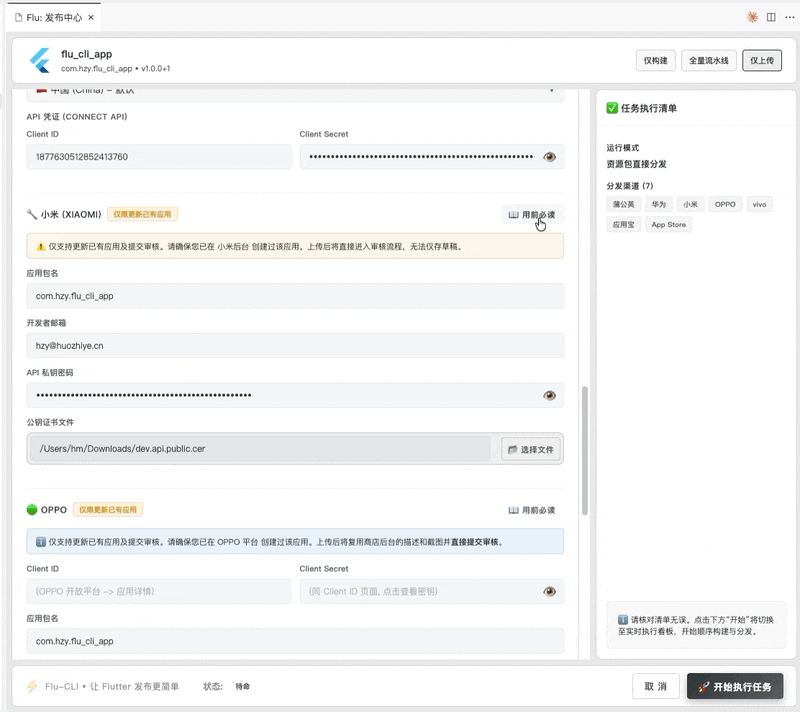This screenshot has height=712, width=800.
Task: Click the 小米 channel tag
Action: [690, 205]
